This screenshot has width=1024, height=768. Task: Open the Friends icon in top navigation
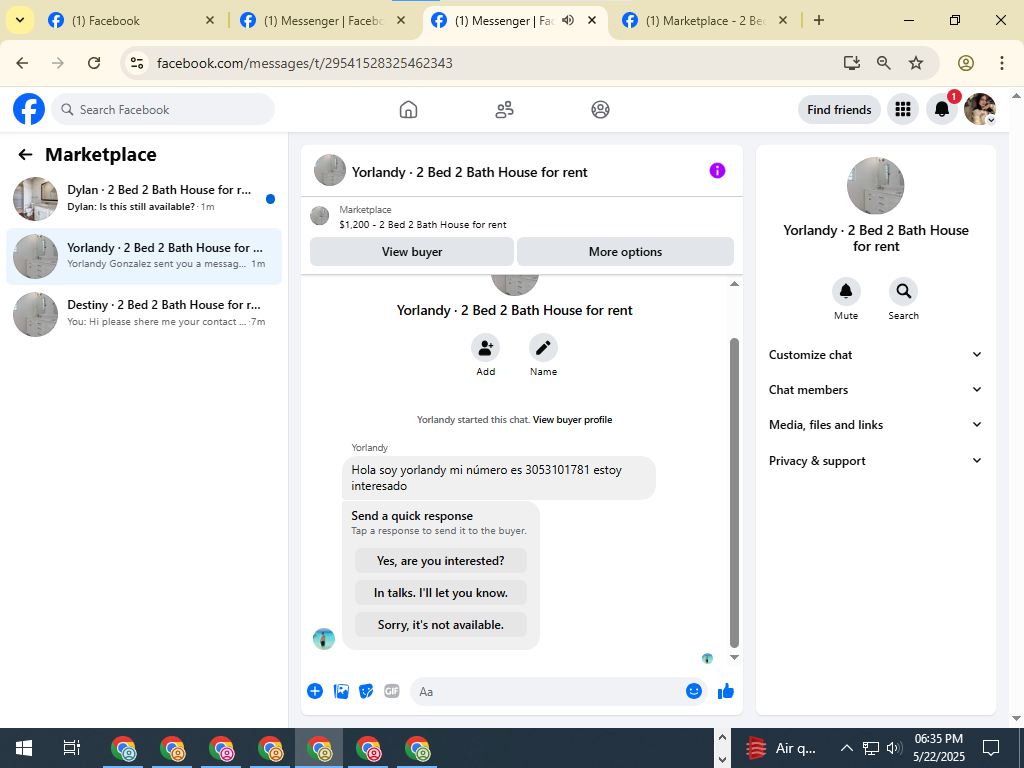(504, 110)
